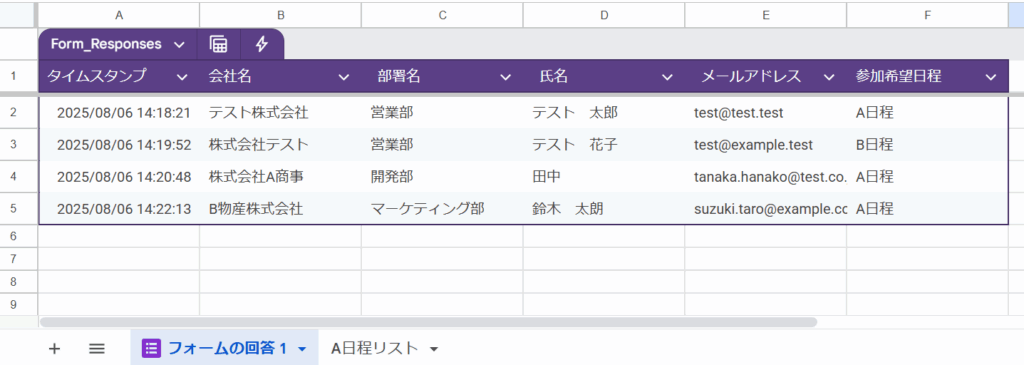This screenshot has height=365, width=1024.
Task: Switch to the A日程リスト sheet tab
Action: point(374,348)
